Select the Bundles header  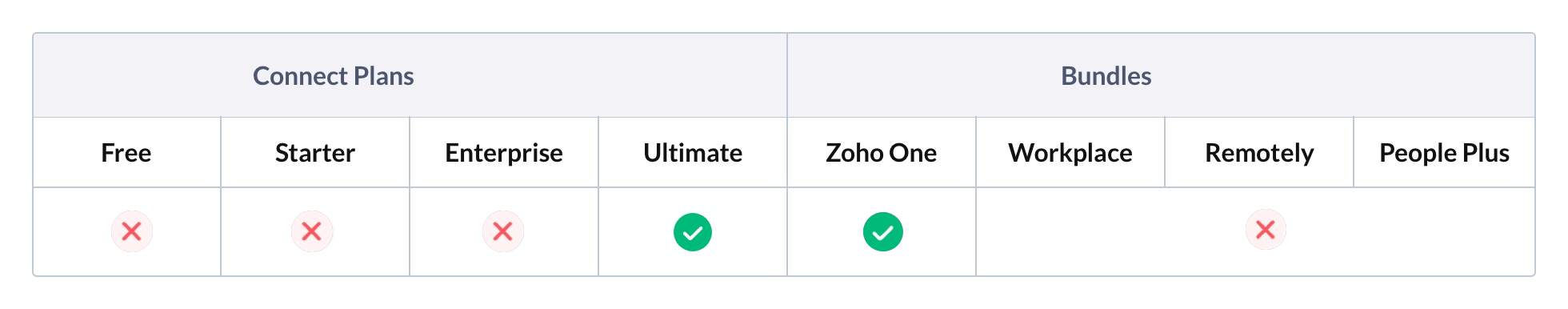click(x=1106, y=76)
